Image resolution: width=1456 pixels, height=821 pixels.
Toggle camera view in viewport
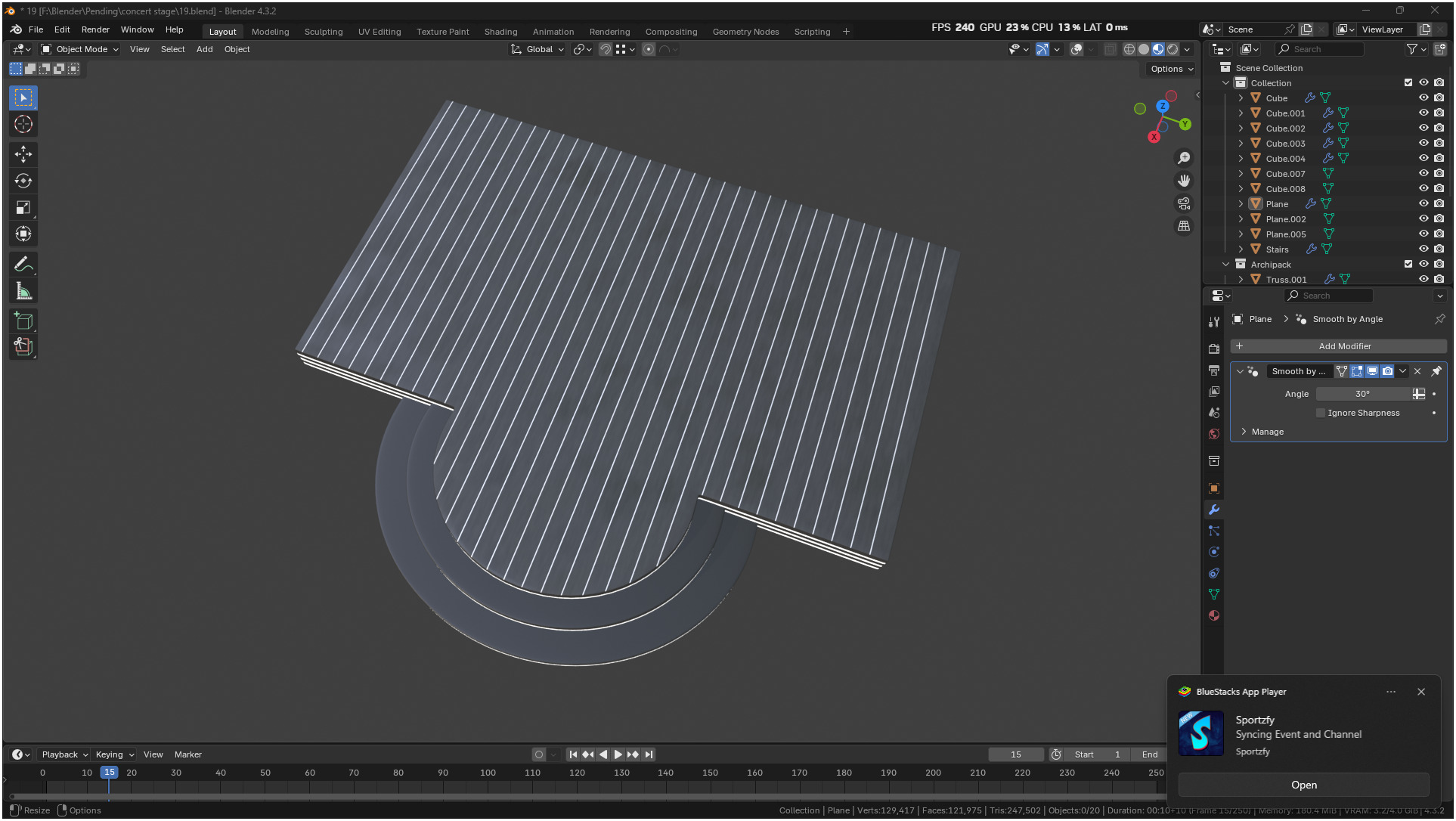point(1184,203)
